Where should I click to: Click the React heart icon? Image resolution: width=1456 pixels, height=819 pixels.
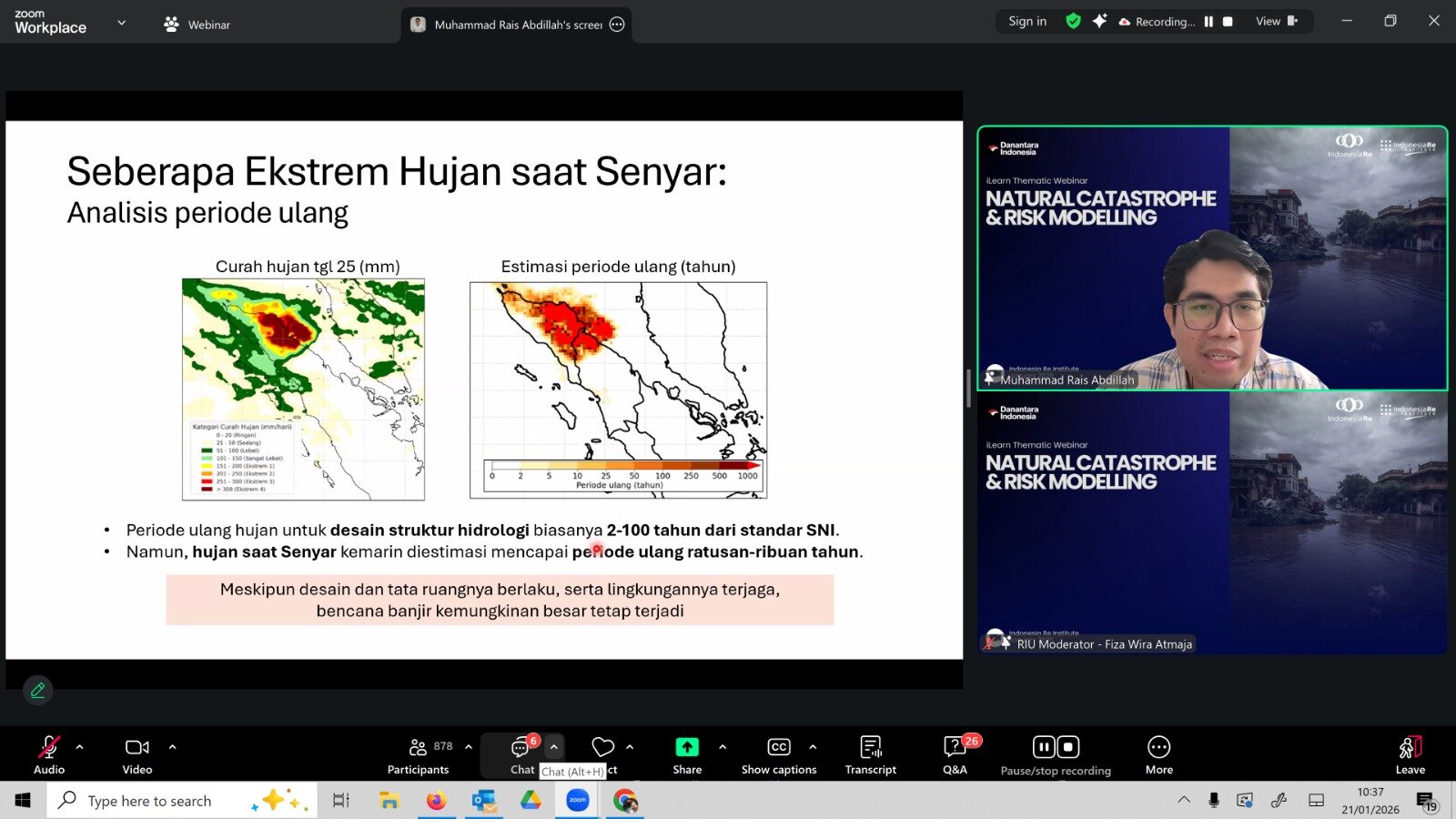point(602,748)
